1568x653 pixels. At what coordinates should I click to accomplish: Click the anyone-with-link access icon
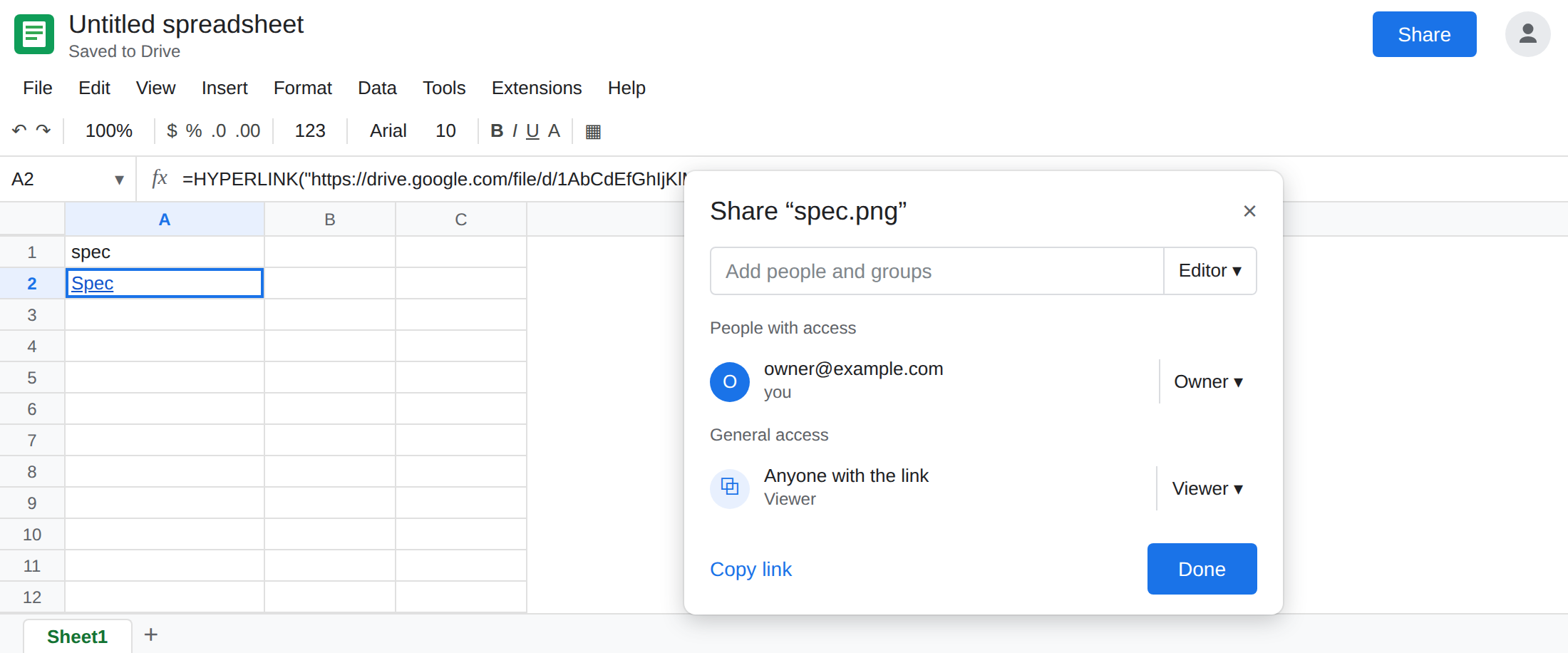(x=730, y=488)
